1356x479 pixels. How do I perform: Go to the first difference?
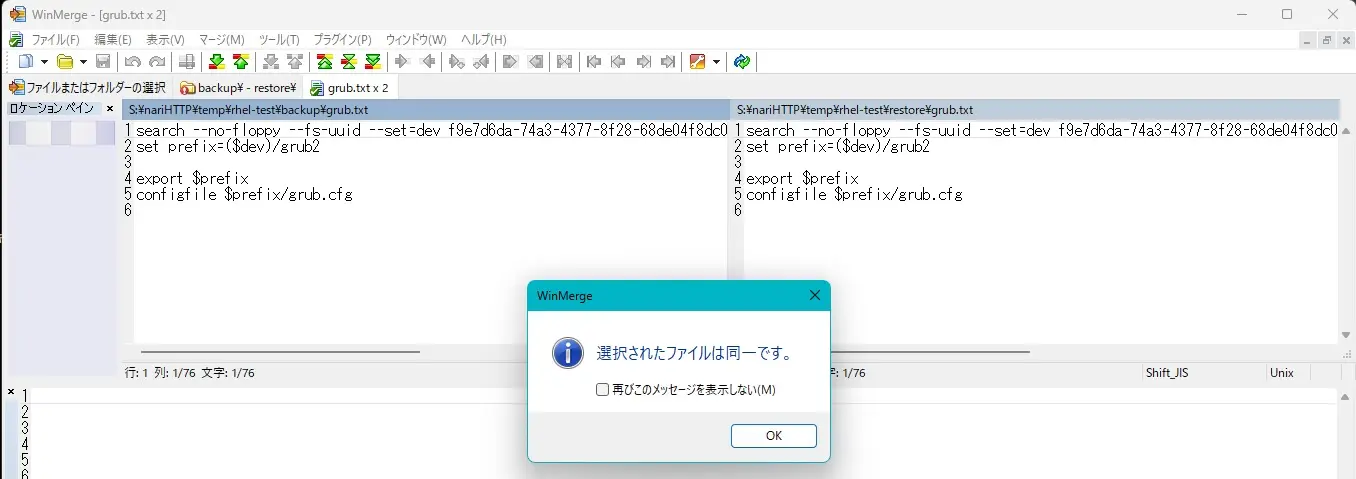point(325,62)
